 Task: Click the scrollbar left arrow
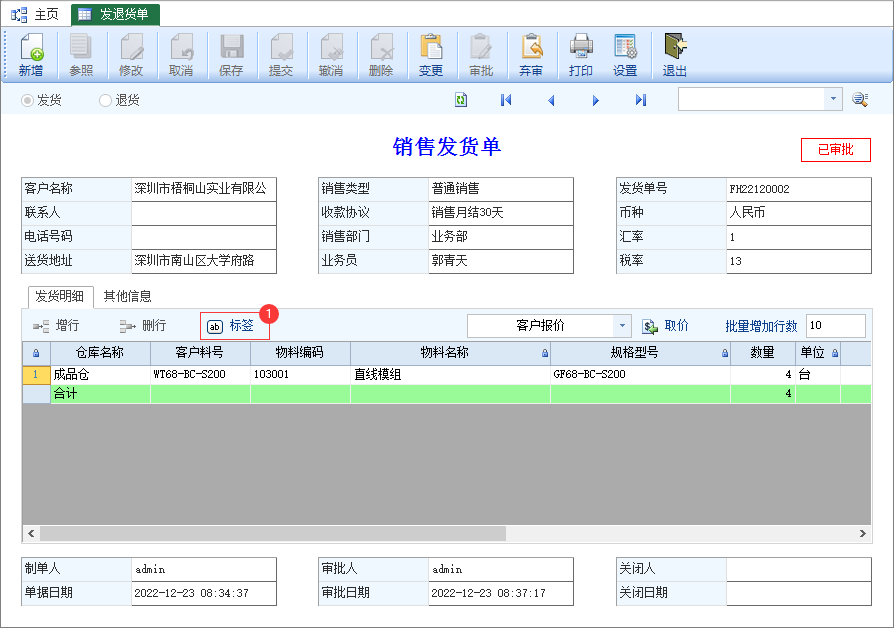[31, 533]
